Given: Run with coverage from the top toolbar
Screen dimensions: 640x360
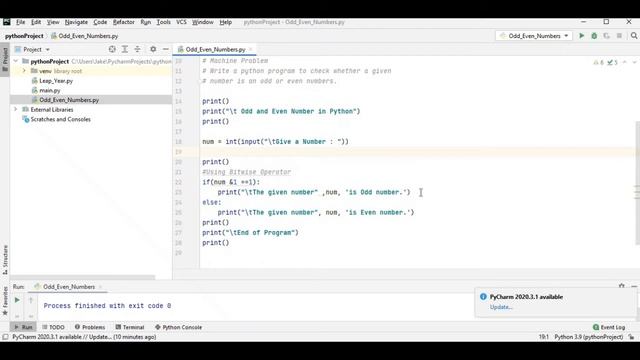Looking at the screenshot, I should point(607,36).
